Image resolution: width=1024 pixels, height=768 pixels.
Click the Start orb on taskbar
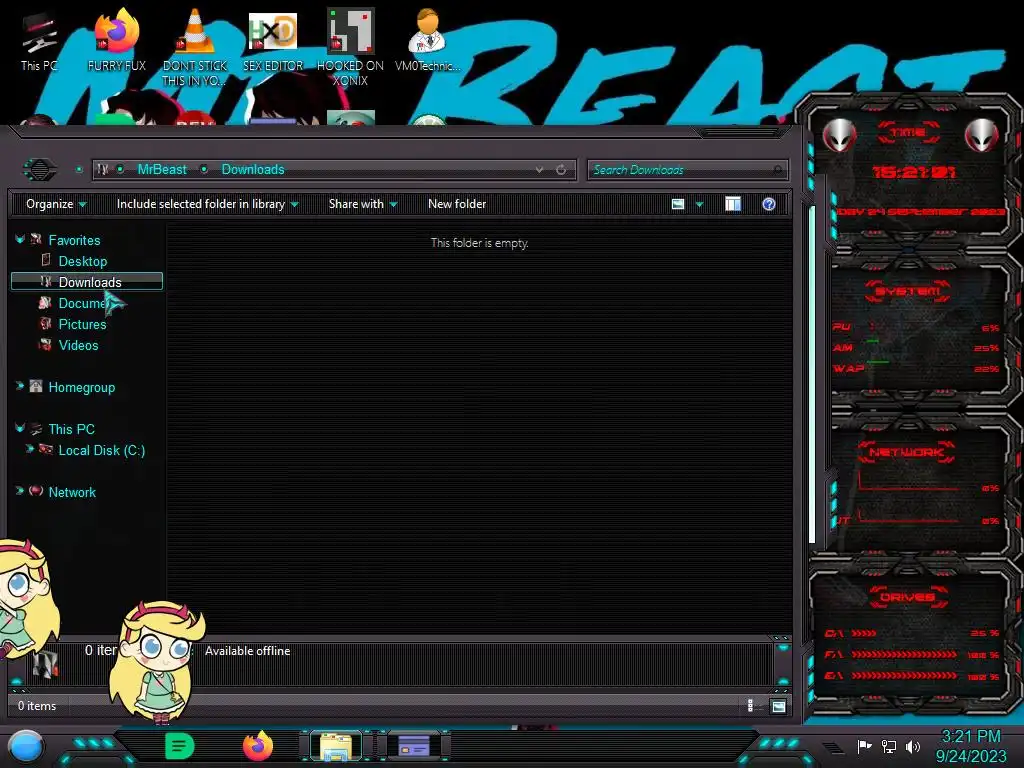[x=26, y=746]
